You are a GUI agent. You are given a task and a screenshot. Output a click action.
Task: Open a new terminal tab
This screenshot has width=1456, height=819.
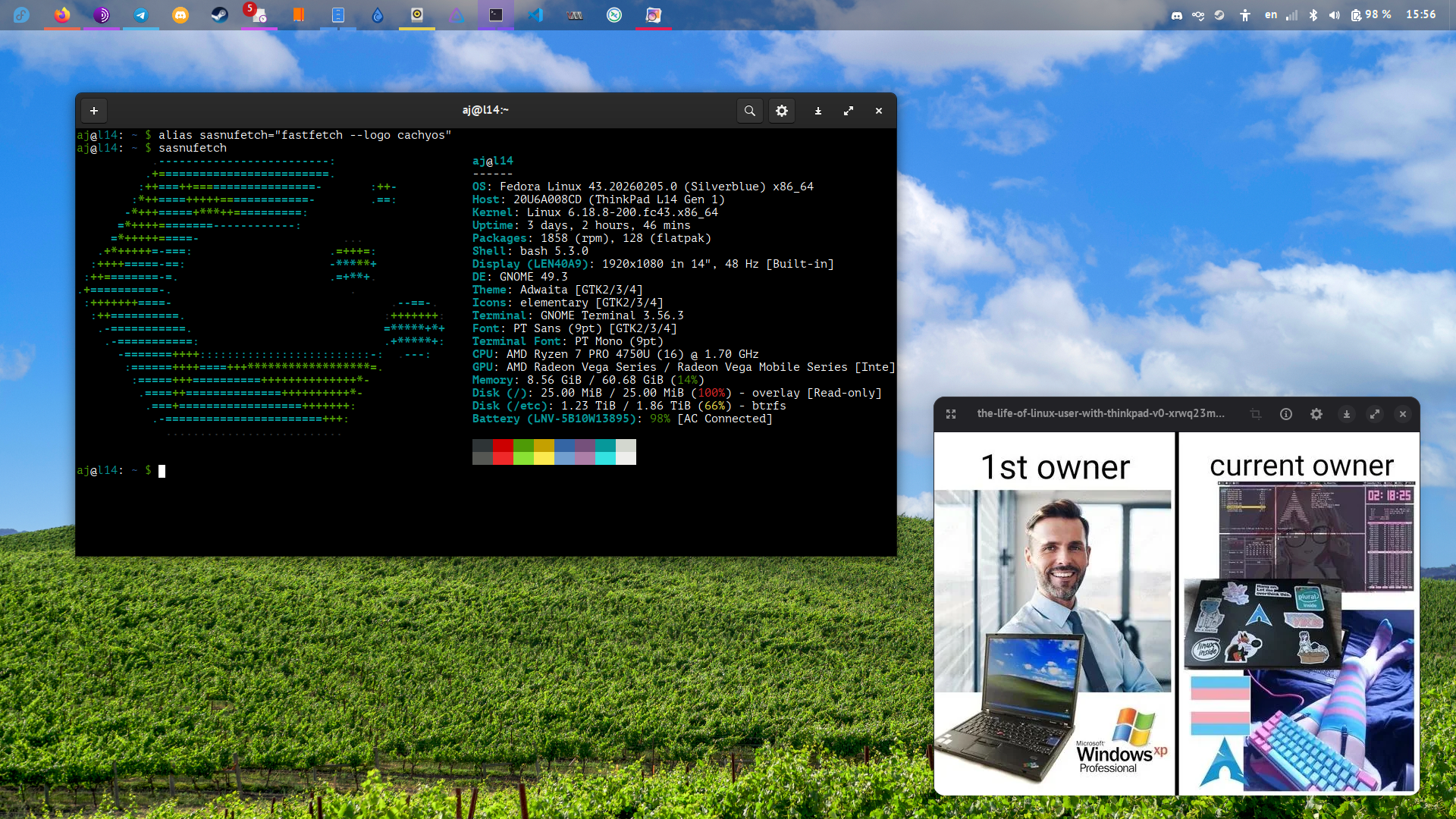pyautogui.click(x=94, y=111)
